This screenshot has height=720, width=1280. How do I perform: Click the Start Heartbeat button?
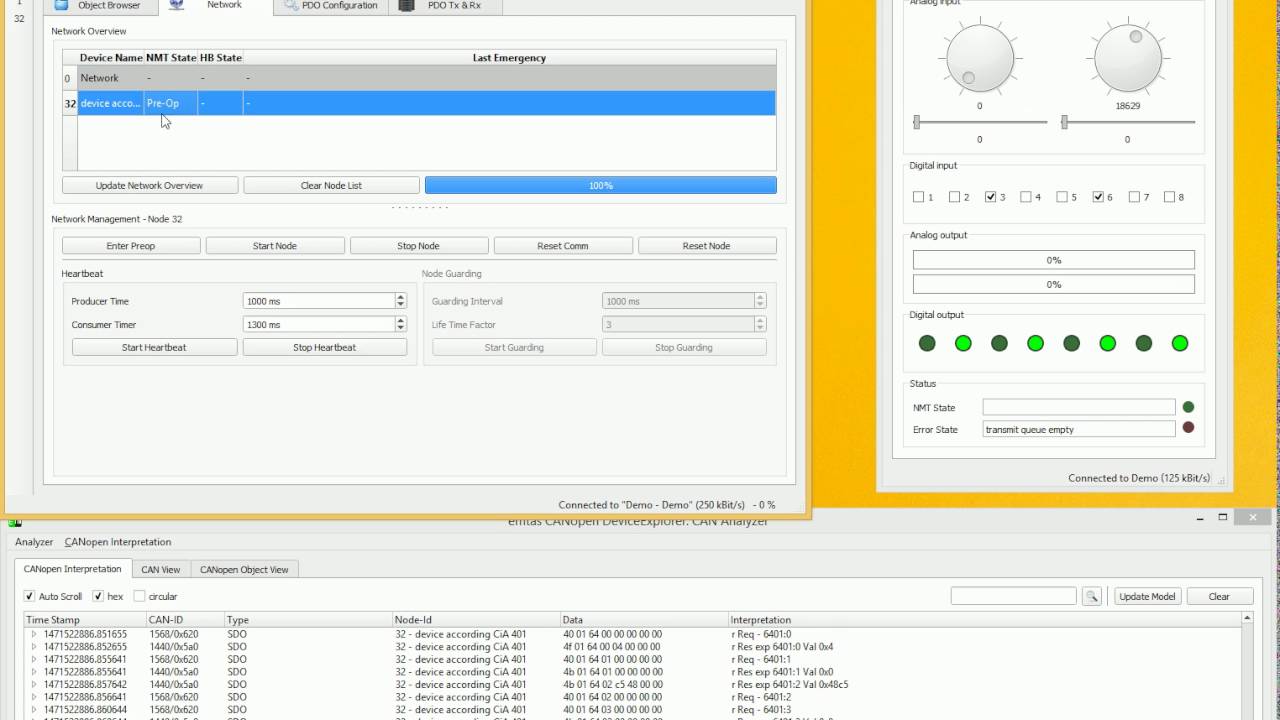click(154, 347)
